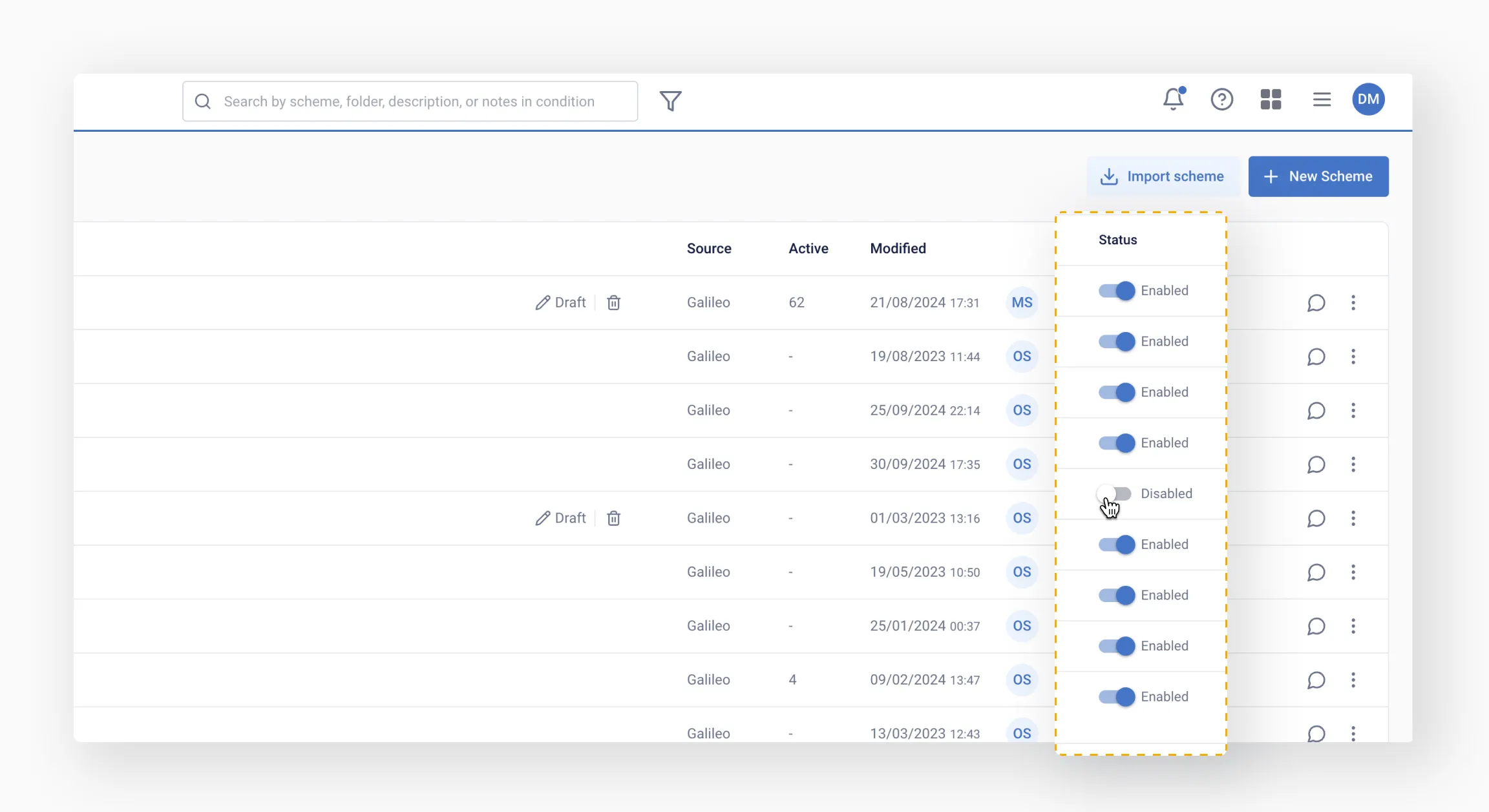
Task: Toggle status switch in the 09/02/2024 row
Action: point(1116,646)
